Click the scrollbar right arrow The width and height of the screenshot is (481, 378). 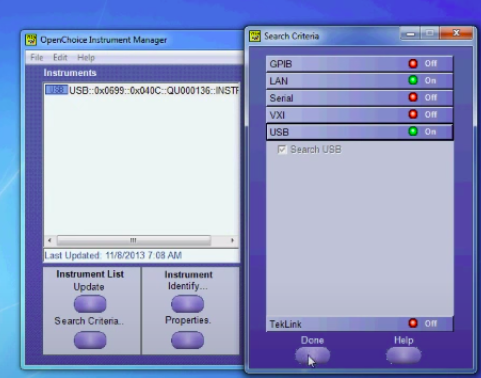pyautogui.click(x=232, y=240)
